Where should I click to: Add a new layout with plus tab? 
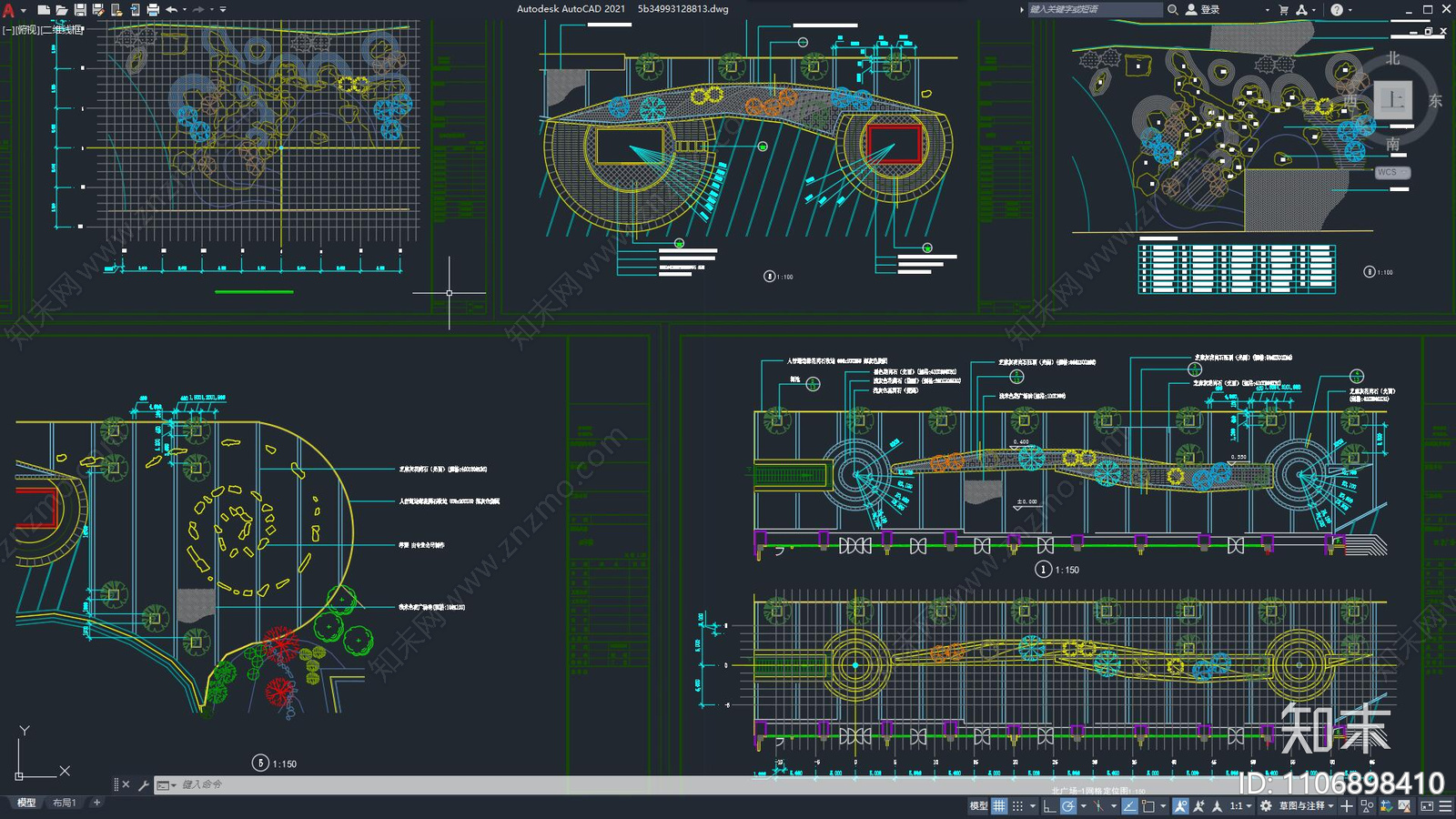(96, 803)
